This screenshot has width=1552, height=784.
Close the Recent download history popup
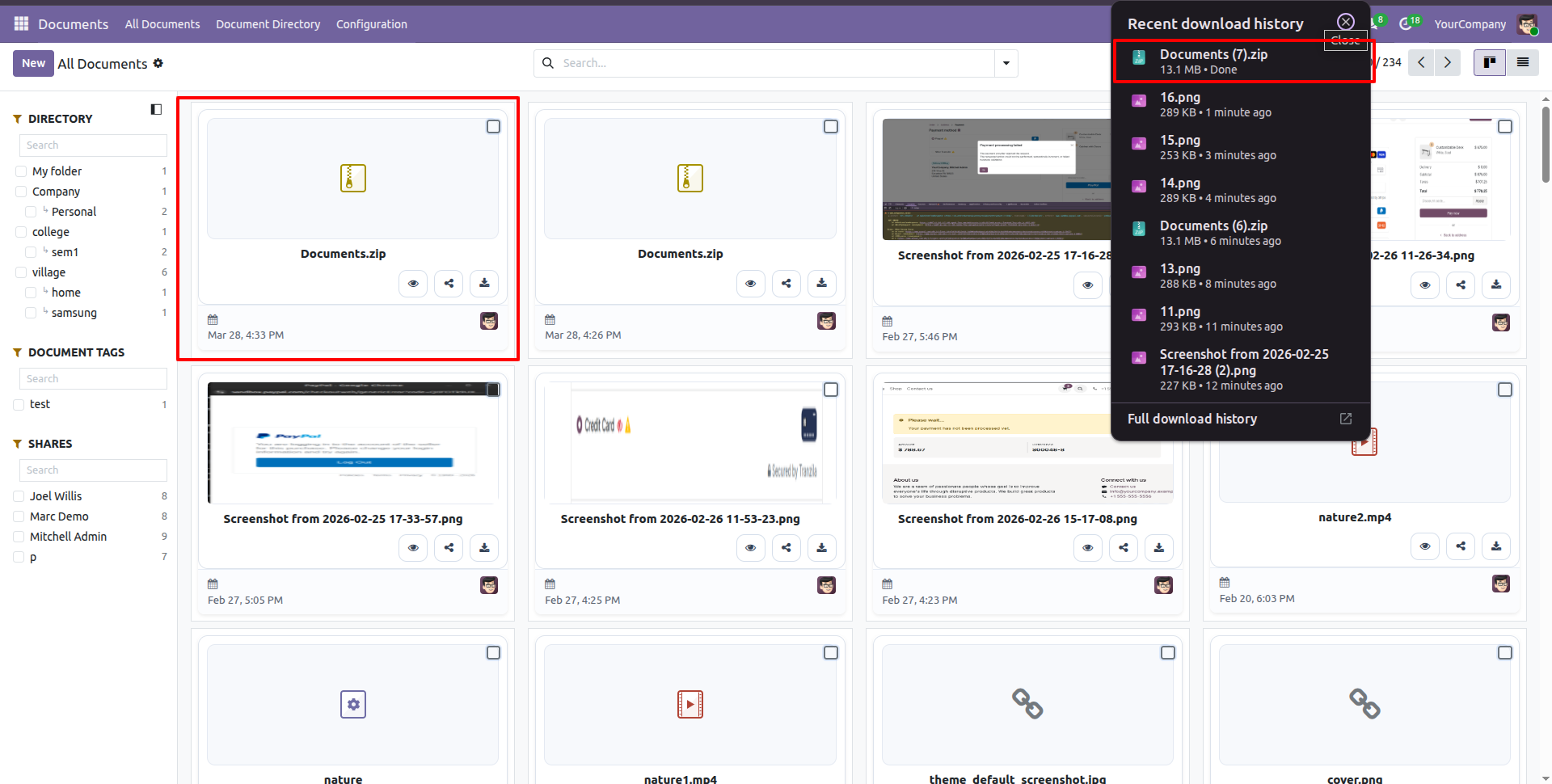(x=1346, y=23)
